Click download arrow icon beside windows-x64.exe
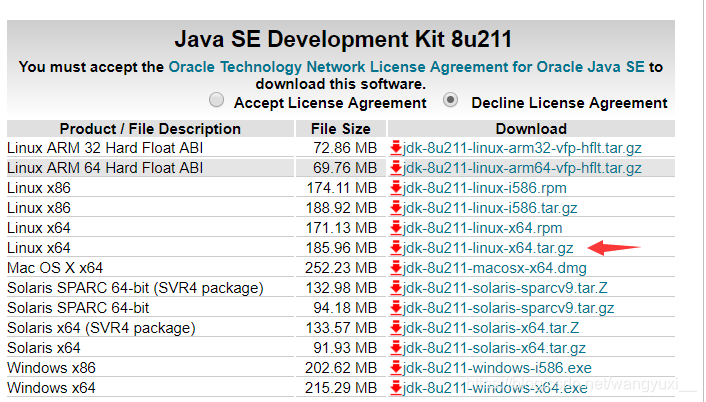 [x=396, y=388]
